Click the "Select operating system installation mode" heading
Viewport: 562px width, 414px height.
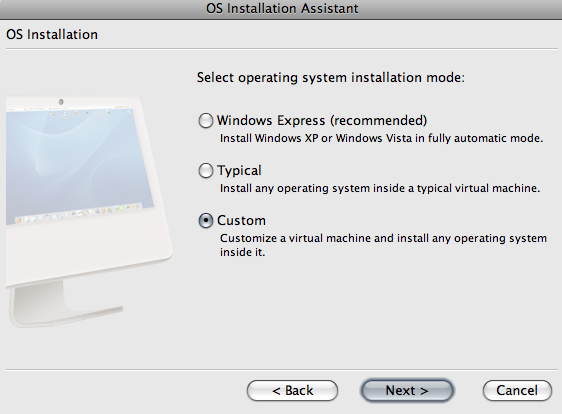pyautogui.click(x=330, y=77)
